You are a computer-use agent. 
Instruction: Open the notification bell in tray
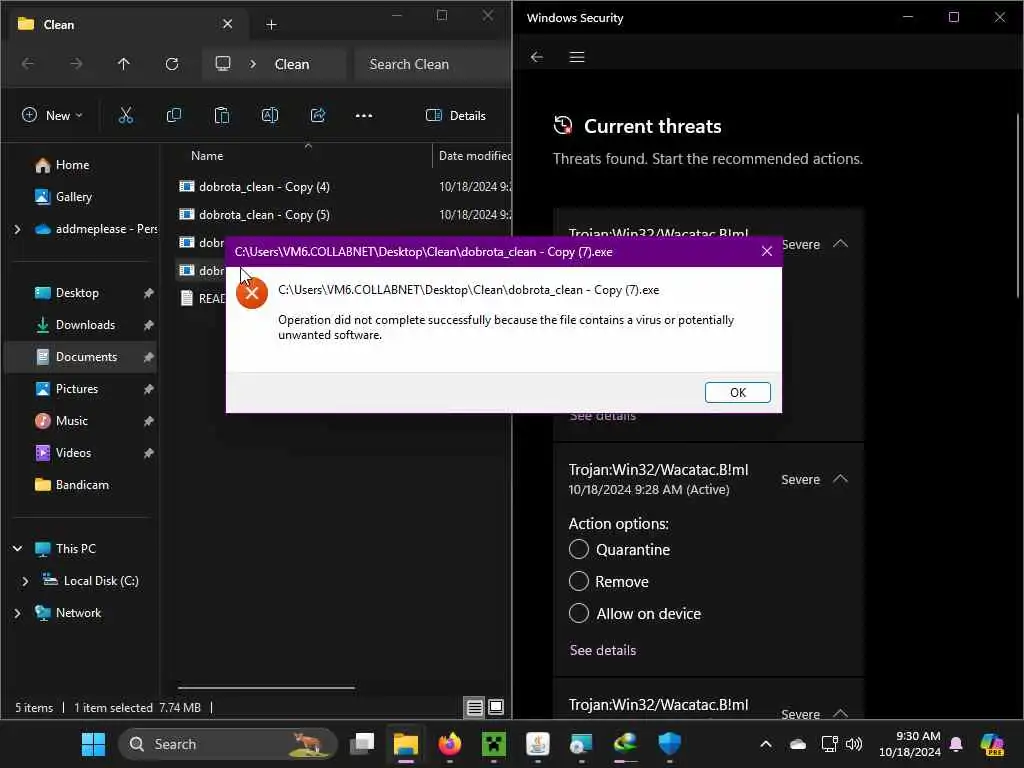(956, 744)
